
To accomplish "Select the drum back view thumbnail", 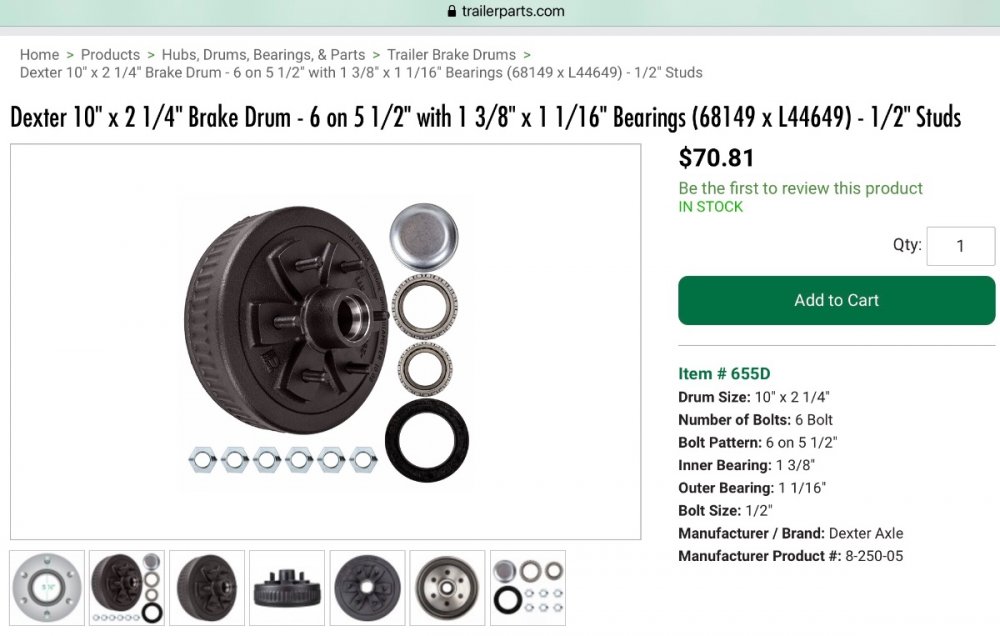I will pyautogui.click(x=367, y=588).
